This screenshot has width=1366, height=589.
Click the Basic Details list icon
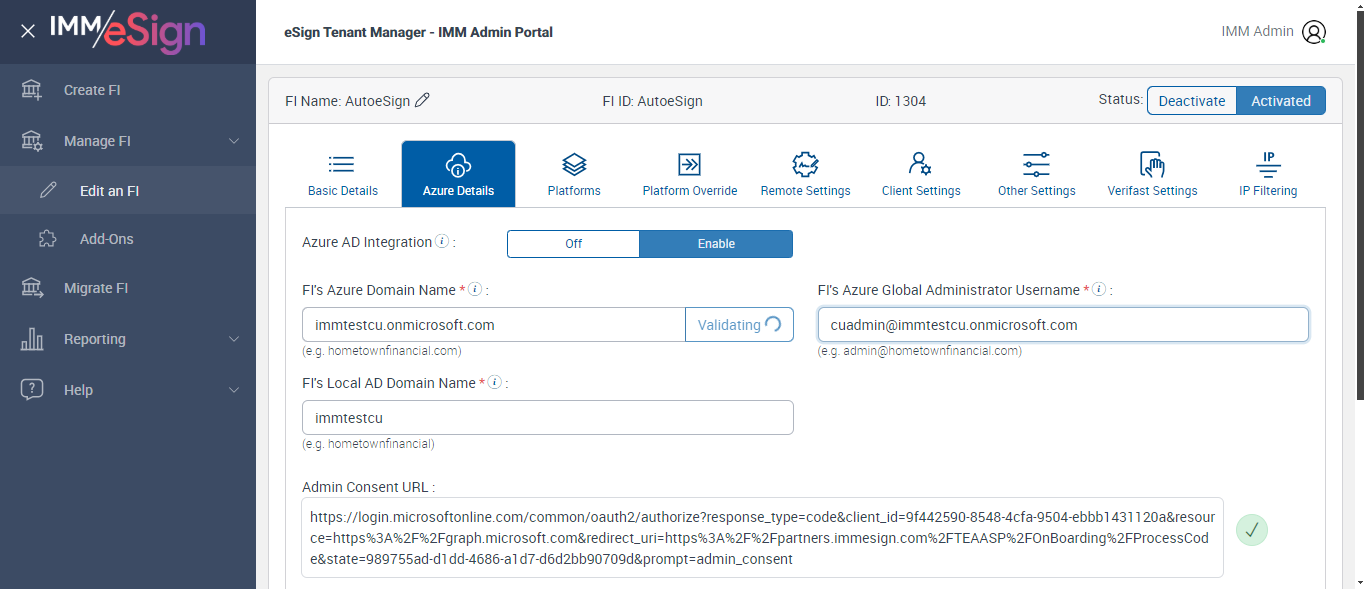[x=342, y=164]
